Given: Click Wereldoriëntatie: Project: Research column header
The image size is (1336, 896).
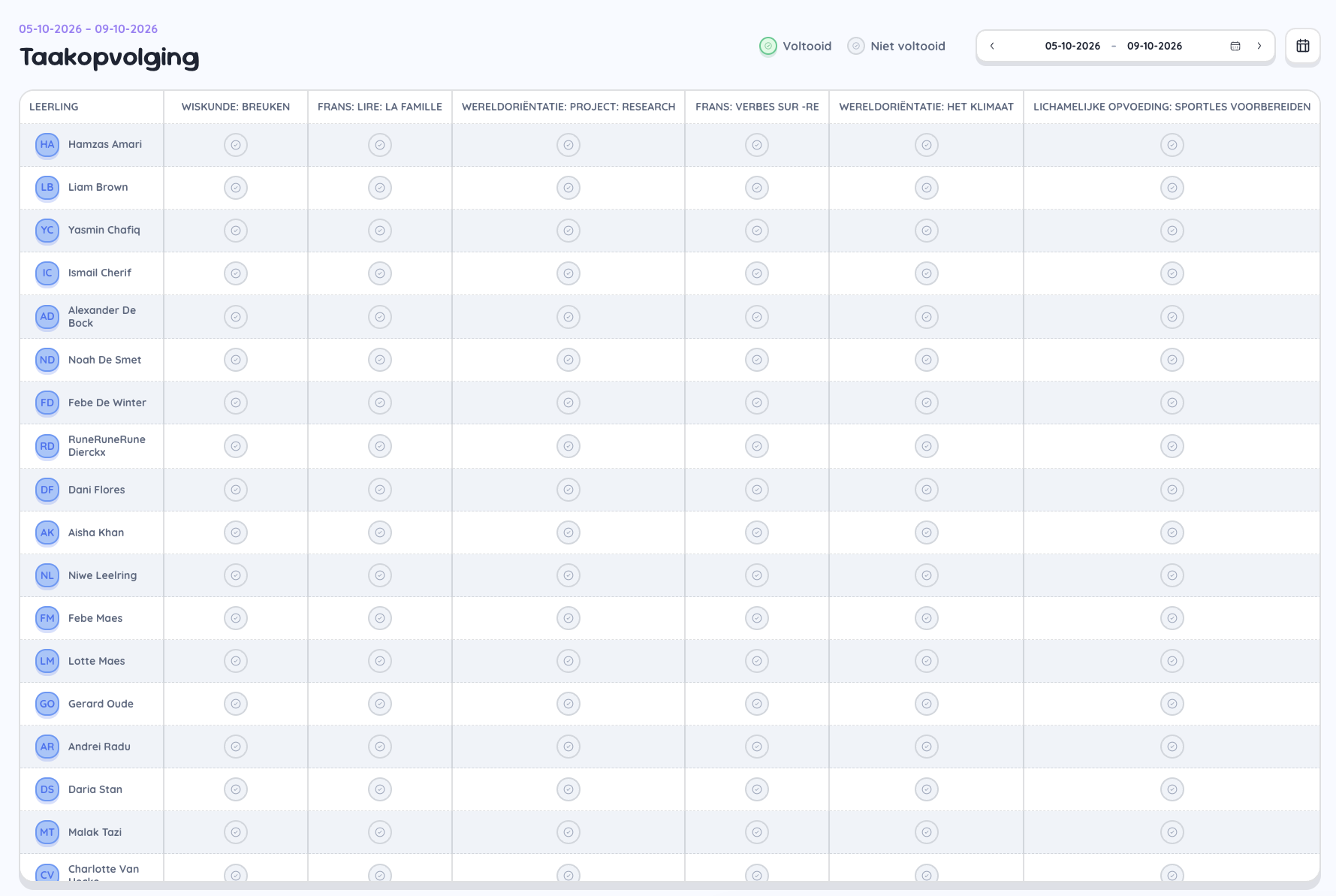Looking at the screenshot, I should (x=568, y=107).
